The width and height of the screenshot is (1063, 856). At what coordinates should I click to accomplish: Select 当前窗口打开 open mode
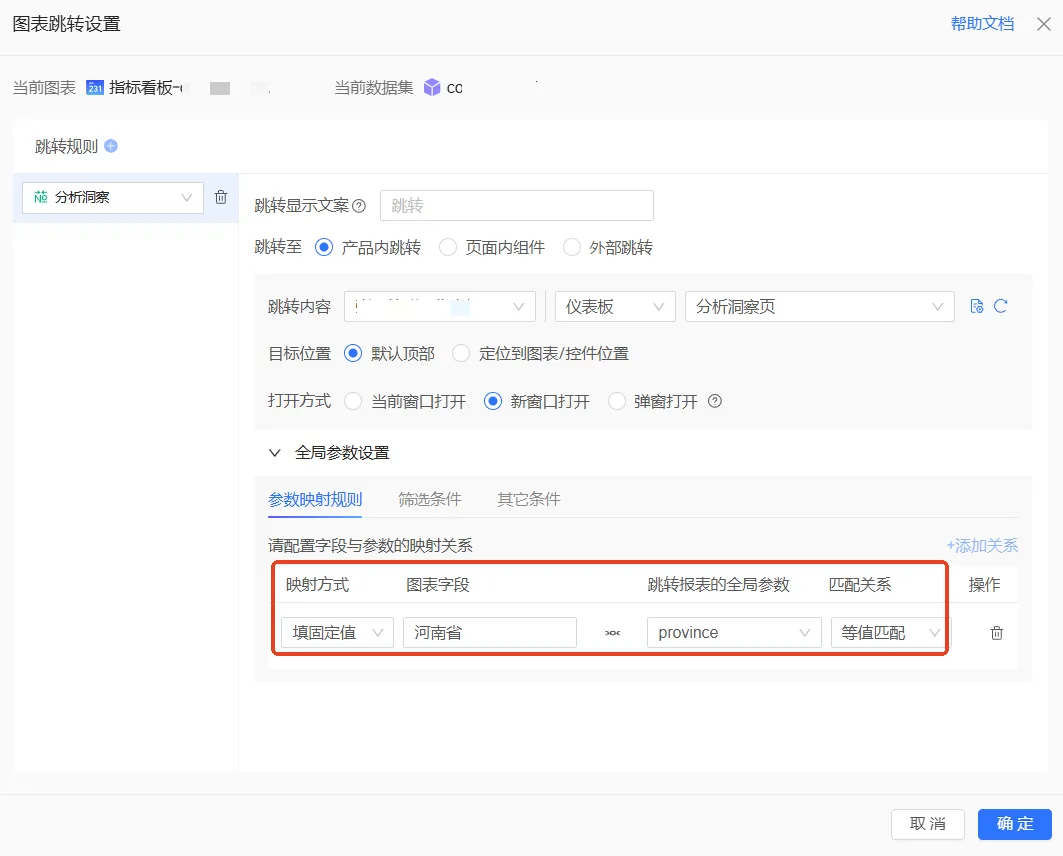point(353,401)
